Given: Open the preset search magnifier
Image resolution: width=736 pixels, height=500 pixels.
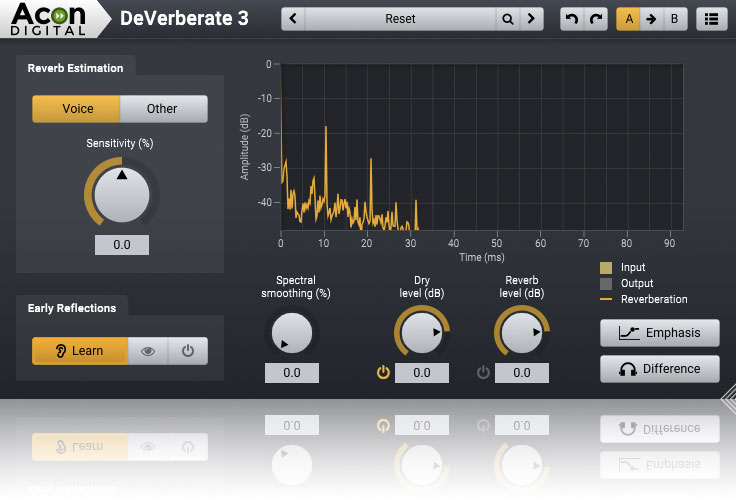Looking at the screenshot, I should tap(508, 19).
